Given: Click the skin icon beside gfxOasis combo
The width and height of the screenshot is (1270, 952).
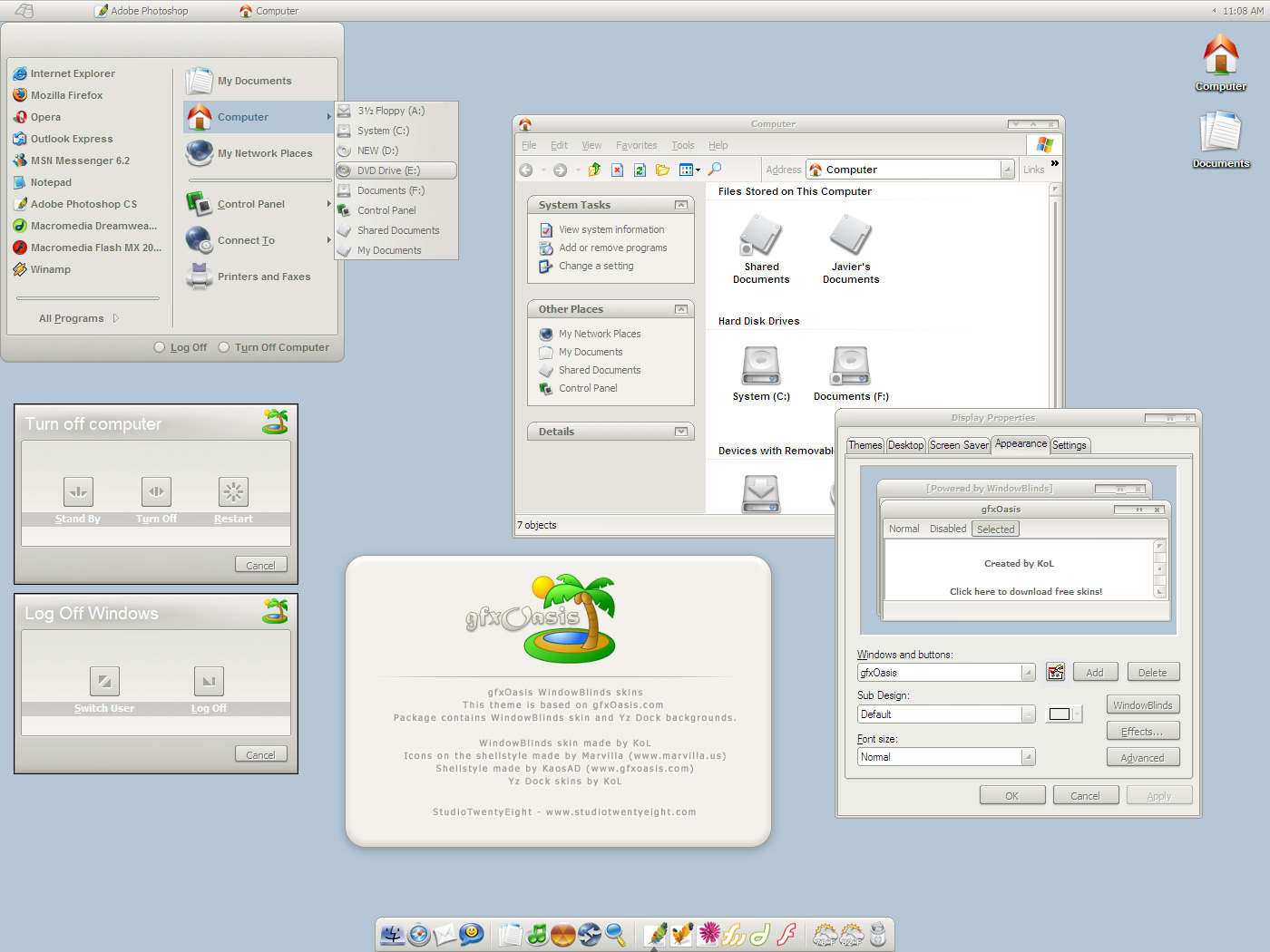Looking at the screenshot, I should (x=1055, y=672).
